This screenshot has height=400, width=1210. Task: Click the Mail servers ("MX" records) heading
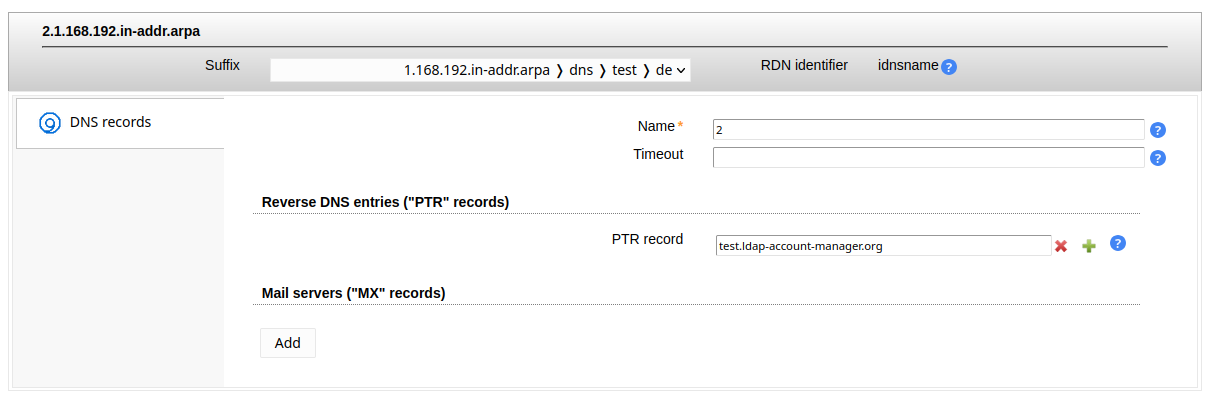pyautogui.click(x=353, y=293)
